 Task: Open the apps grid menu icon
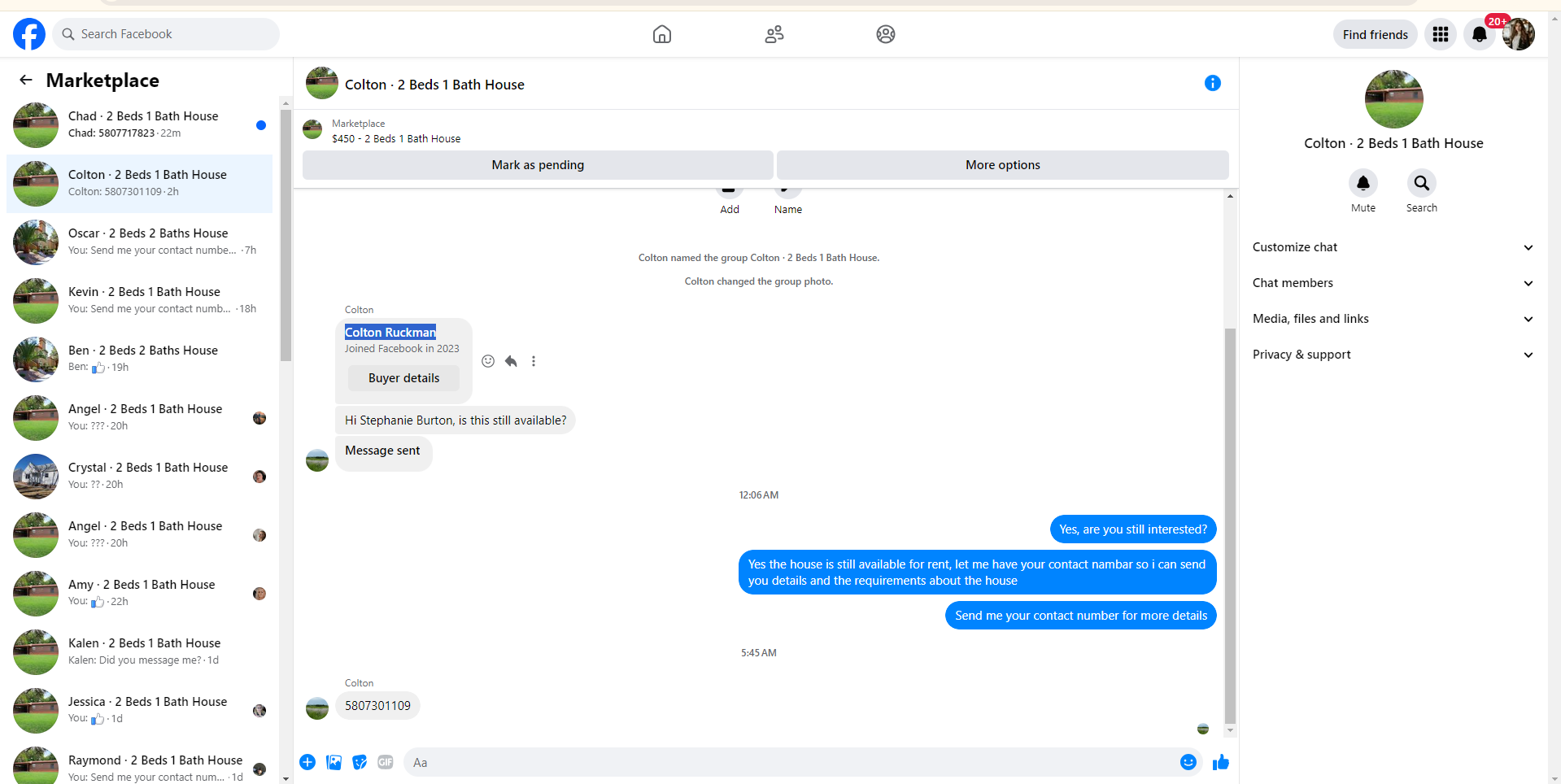pyautogui.click(x=1441, y=34)
